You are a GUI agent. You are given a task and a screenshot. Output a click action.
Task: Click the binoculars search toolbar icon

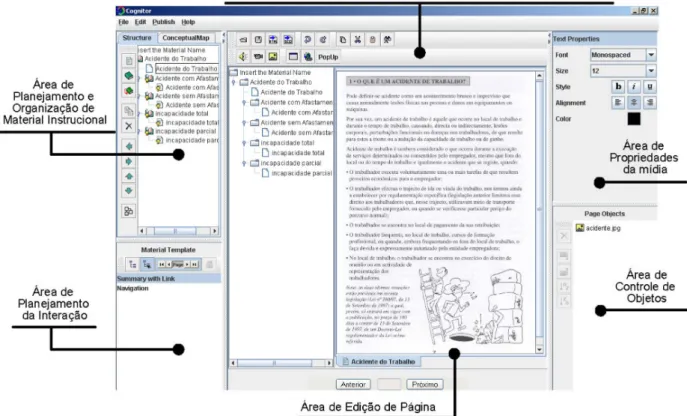387,40
